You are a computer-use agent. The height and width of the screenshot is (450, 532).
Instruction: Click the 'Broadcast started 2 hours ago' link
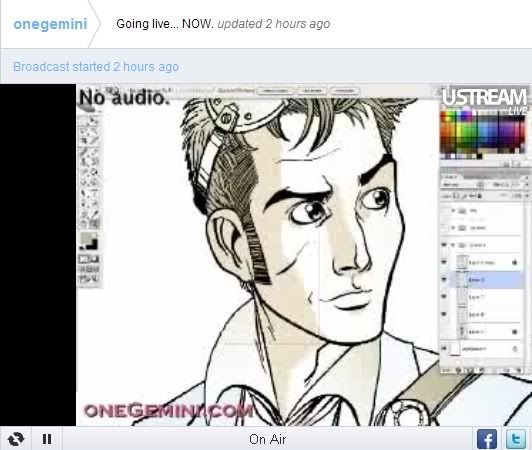coord(96,67)
